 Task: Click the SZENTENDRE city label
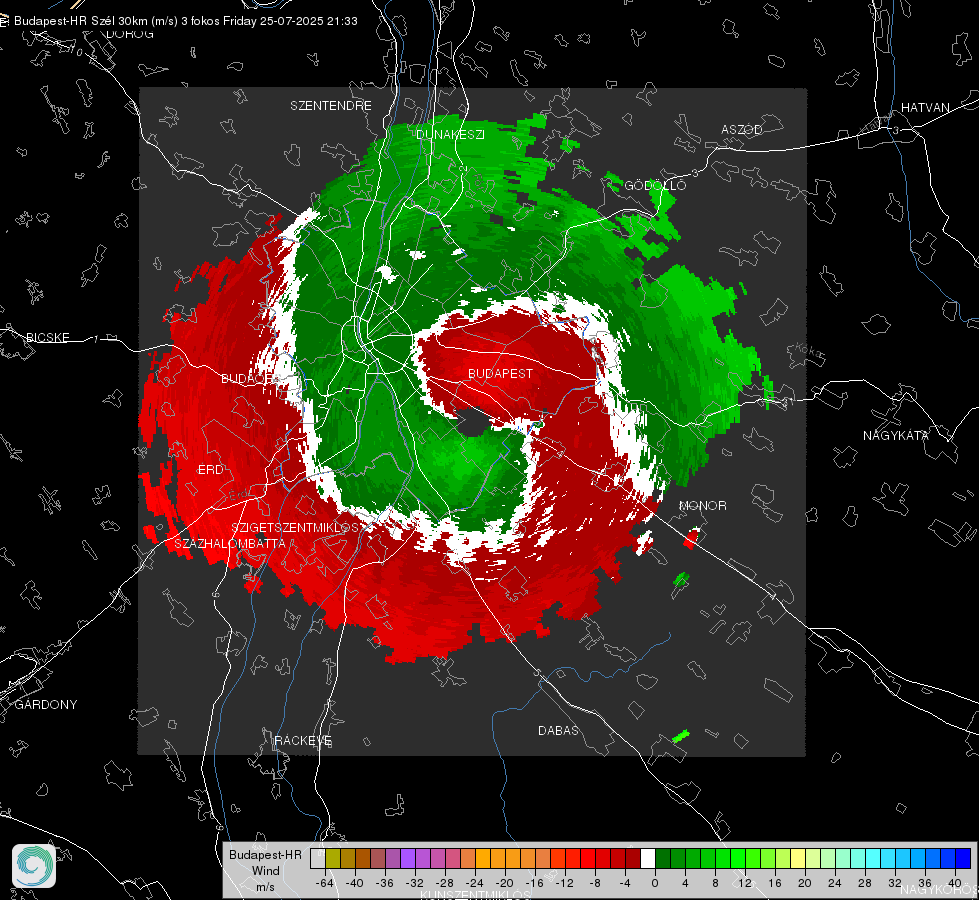[331, 106]
